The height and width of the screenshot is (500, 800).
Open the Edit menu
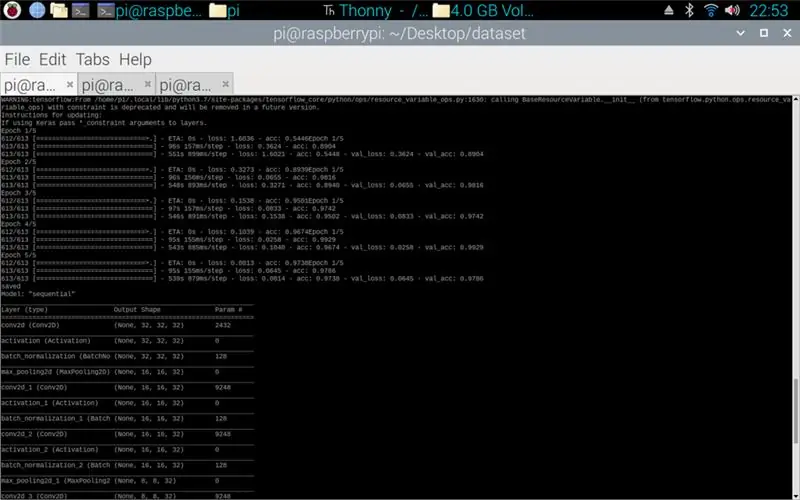(53, 59)
